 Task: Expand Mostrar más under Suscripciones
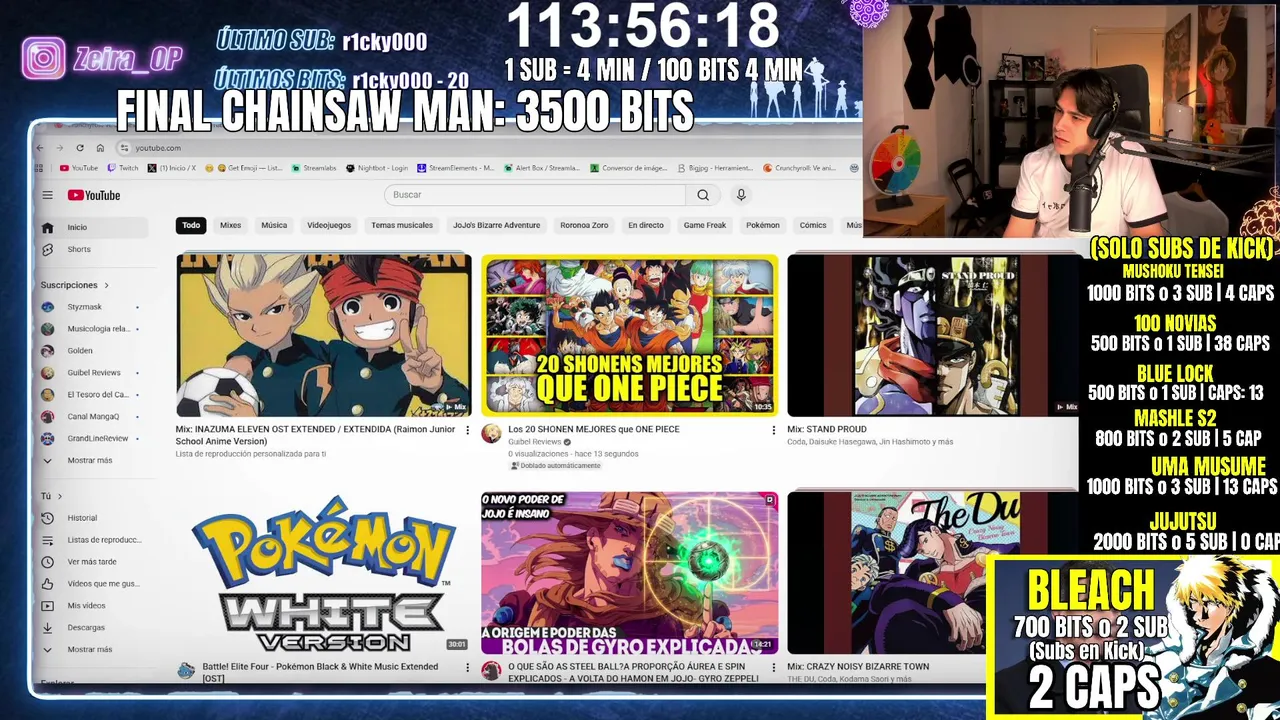coord(94,460)
